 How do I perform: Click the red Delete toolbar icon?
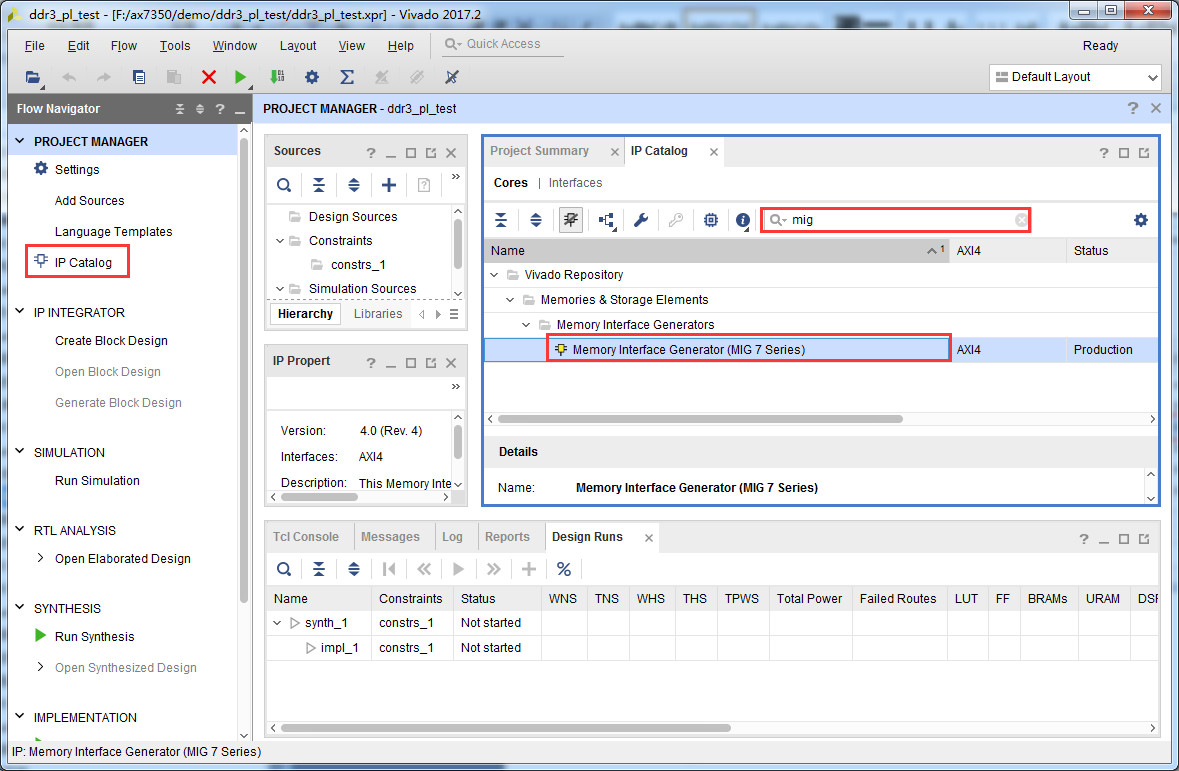(x=209, y=77)
